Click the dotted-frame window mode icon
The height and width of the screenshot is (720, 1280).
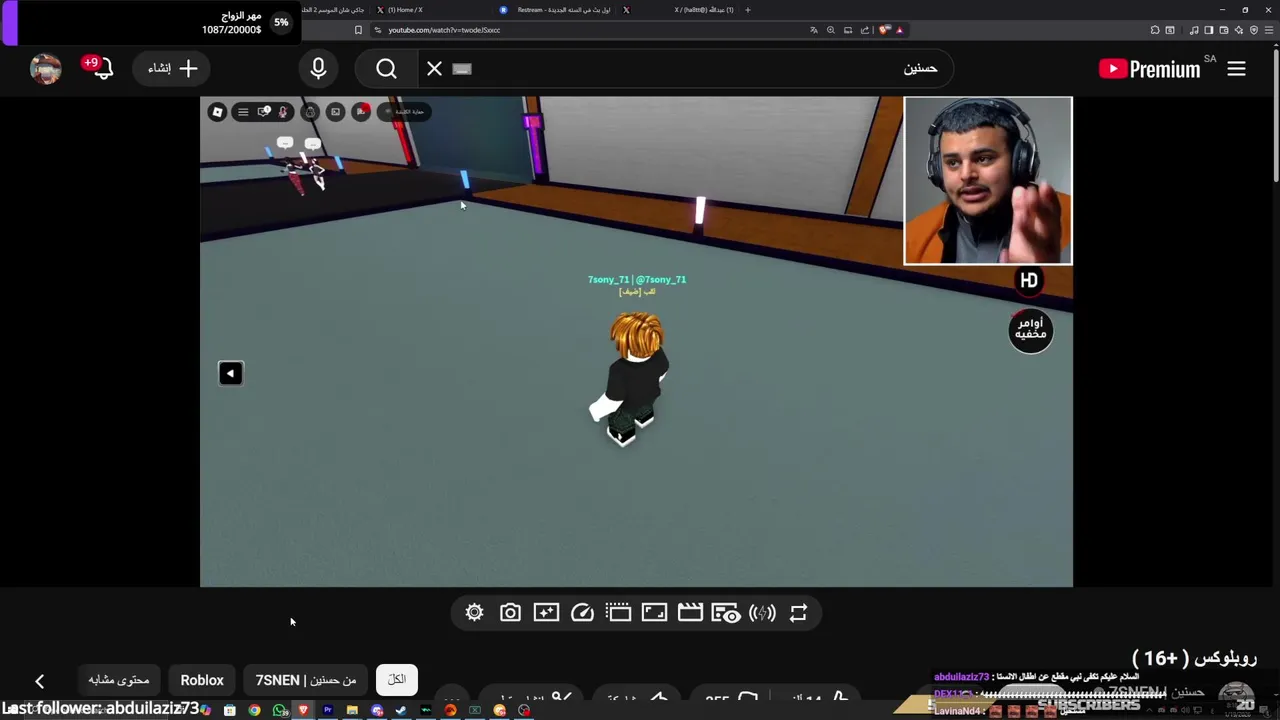coord(618,613)
